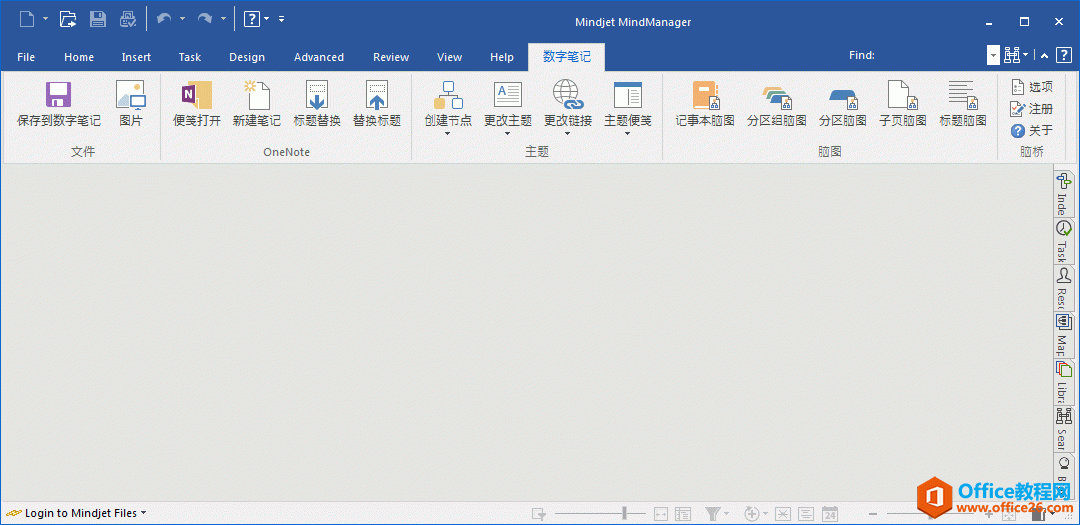This screenshot has width=1080, height=525.
Task: Open the File tab
Action: 26,57
